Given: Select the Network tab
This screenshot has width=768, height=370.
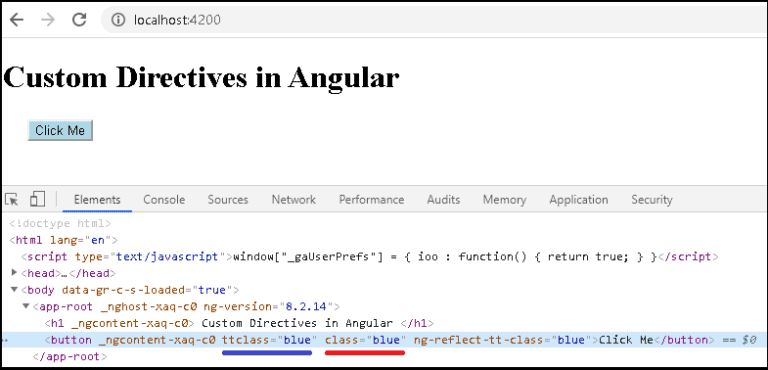Looking at the screenshot, I should 294,200.
